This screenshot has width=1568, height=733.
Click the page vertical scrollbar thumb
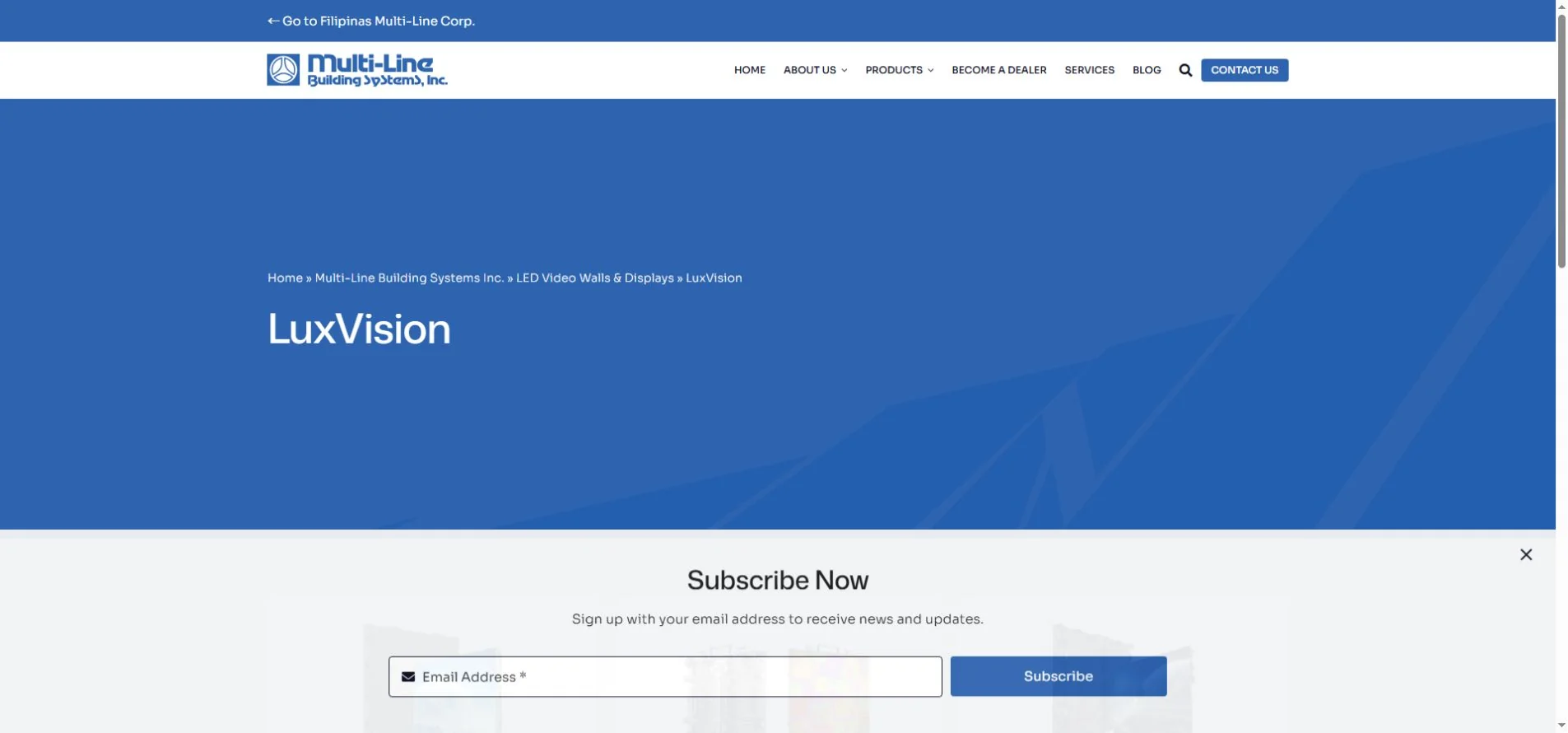[1561, 140]
